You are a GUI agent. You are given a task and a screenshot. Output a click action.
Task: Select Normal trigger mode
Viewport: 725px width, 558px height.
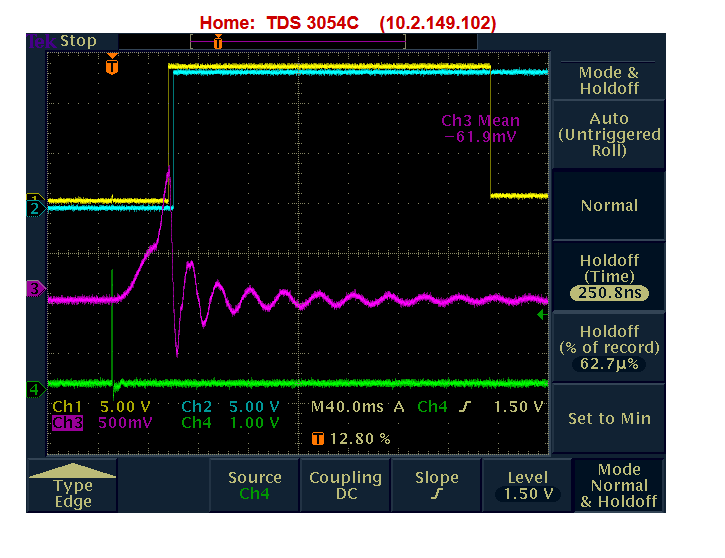click(609, 205)
